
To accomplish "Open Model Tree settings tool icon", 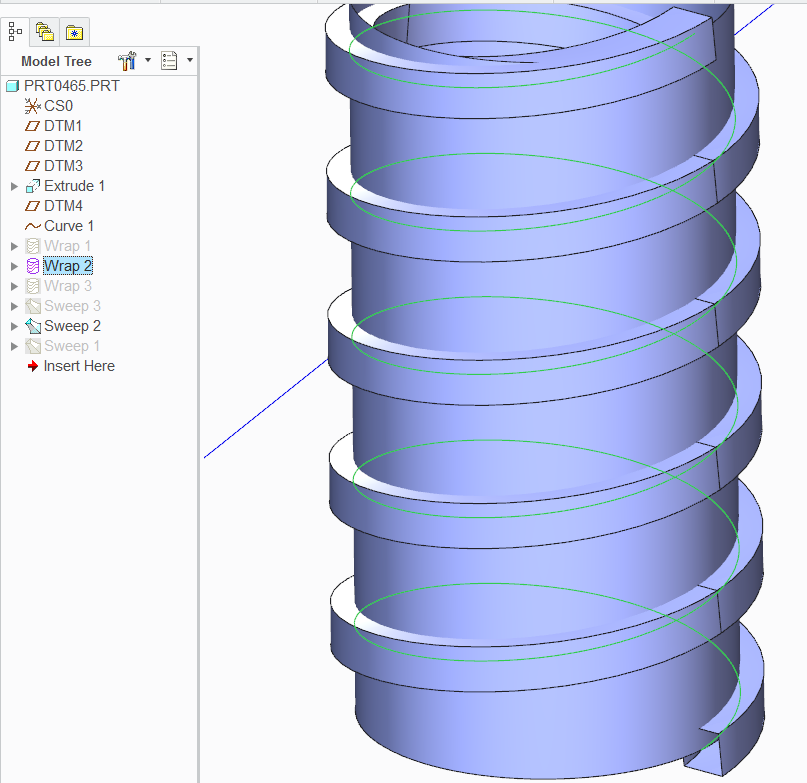I will click(127, 61).
